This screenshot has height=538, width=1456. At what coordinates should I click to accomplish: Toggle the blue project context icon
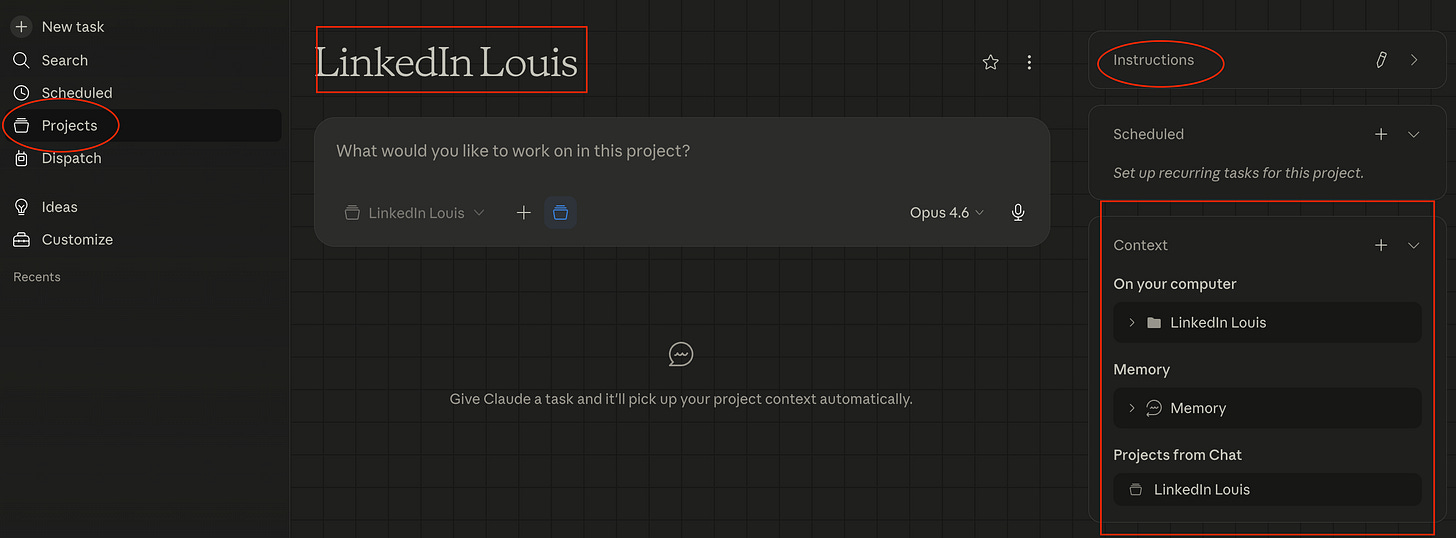pyautogui.click(x=560, y=213)
